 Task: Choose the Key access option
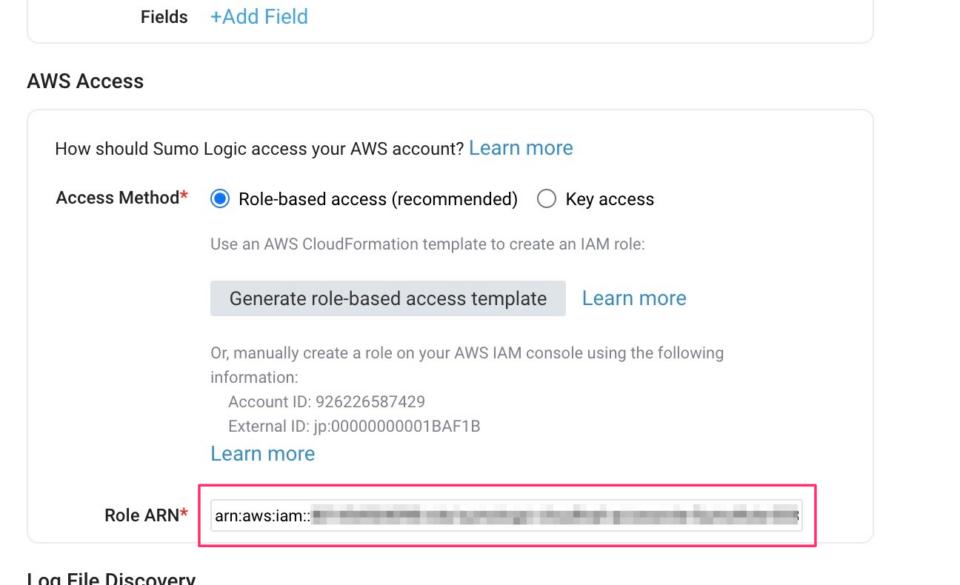point(547,199)
